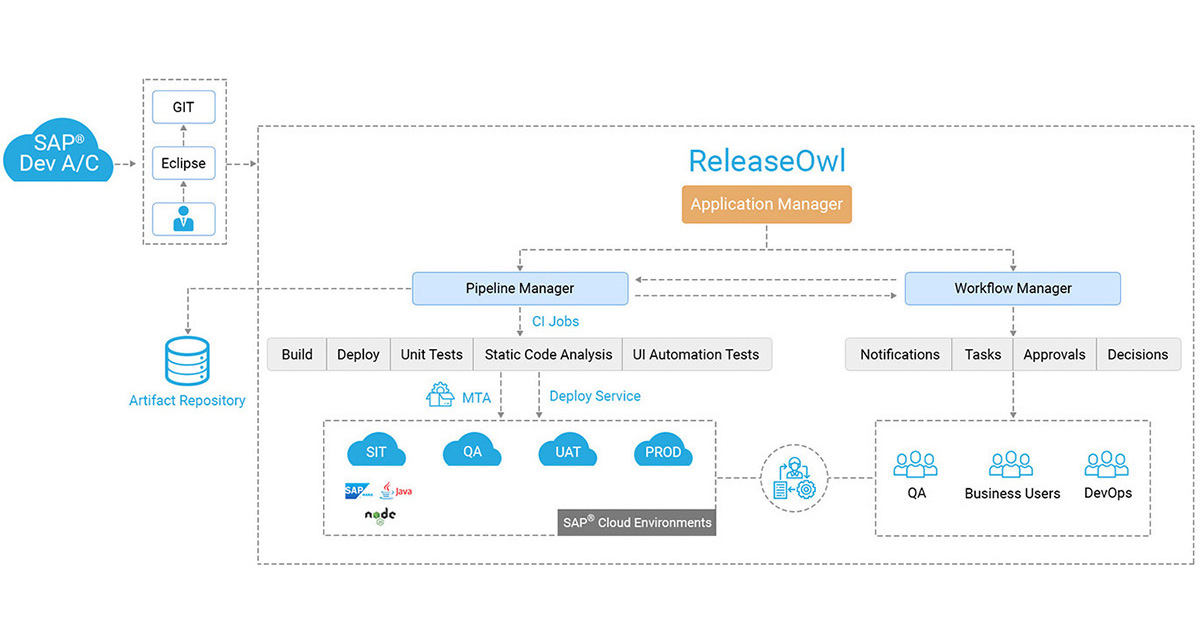Select the SIT cloud environment
Viewport: 1200px width, 640px height.
pyautogui.click(x=376, y=452)
